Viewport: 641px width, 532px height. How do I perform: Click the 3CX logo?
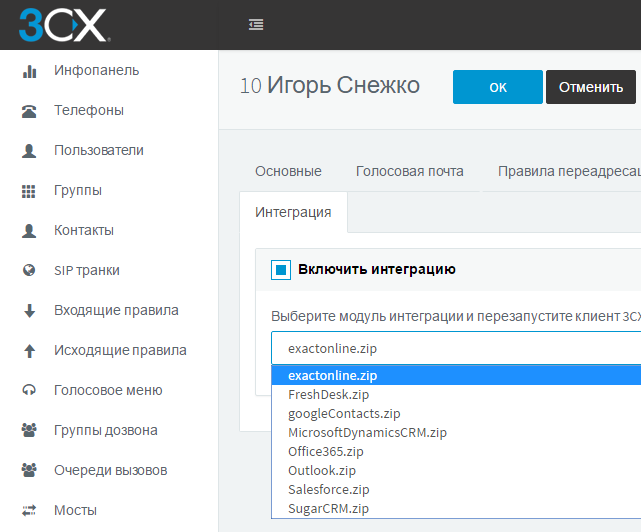click(x=65, y=25)
